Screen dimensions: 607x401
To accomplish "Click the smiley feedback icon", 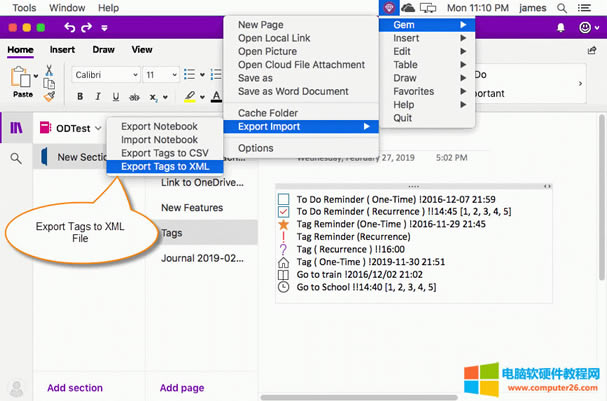I will [585, 27].
